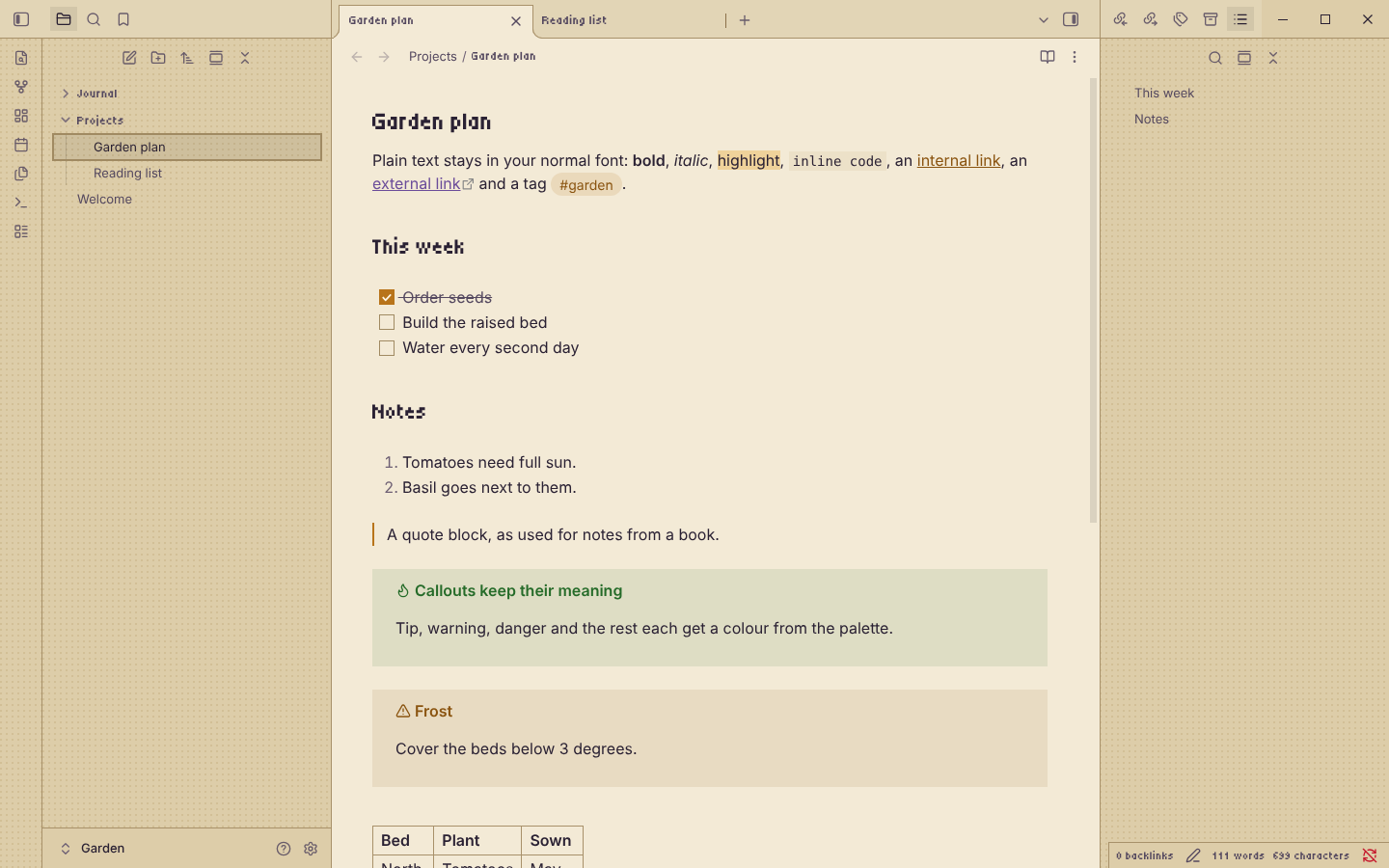
Task: Open the search pane in left sidebar
Action: coord(94,19)
